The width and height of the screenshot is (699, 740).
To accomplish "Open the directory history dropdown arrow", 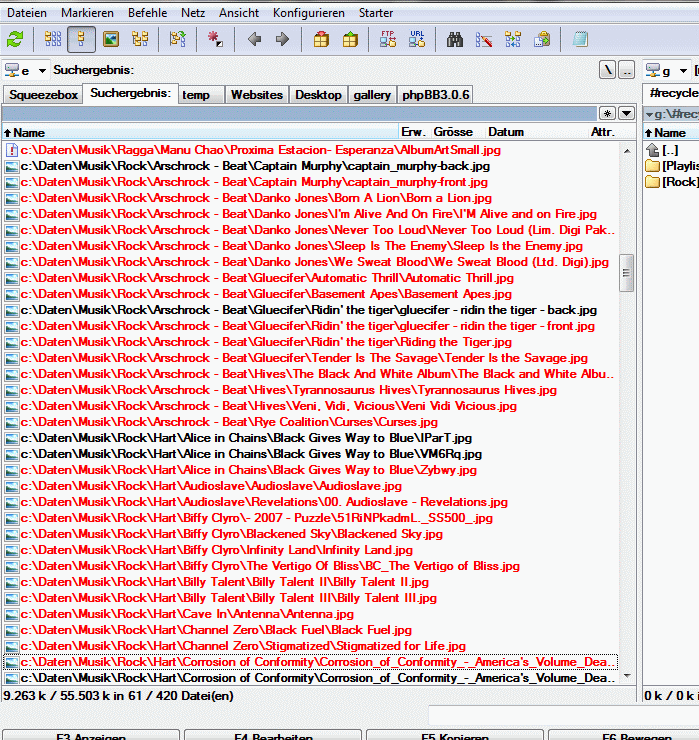I will (626, 113).
